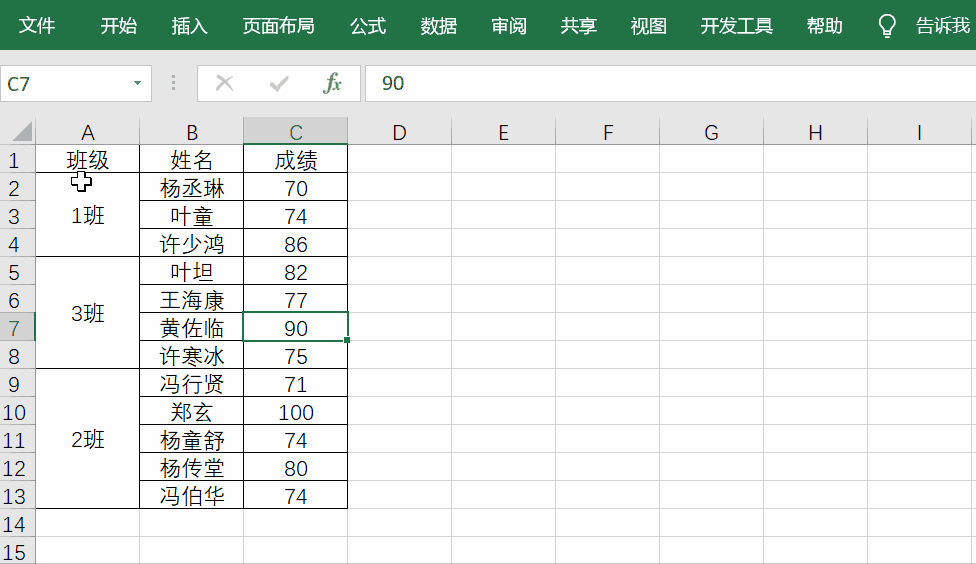The height and width of the screenshot is (564, 976).
Task: Select column C header
Action: 296,132
